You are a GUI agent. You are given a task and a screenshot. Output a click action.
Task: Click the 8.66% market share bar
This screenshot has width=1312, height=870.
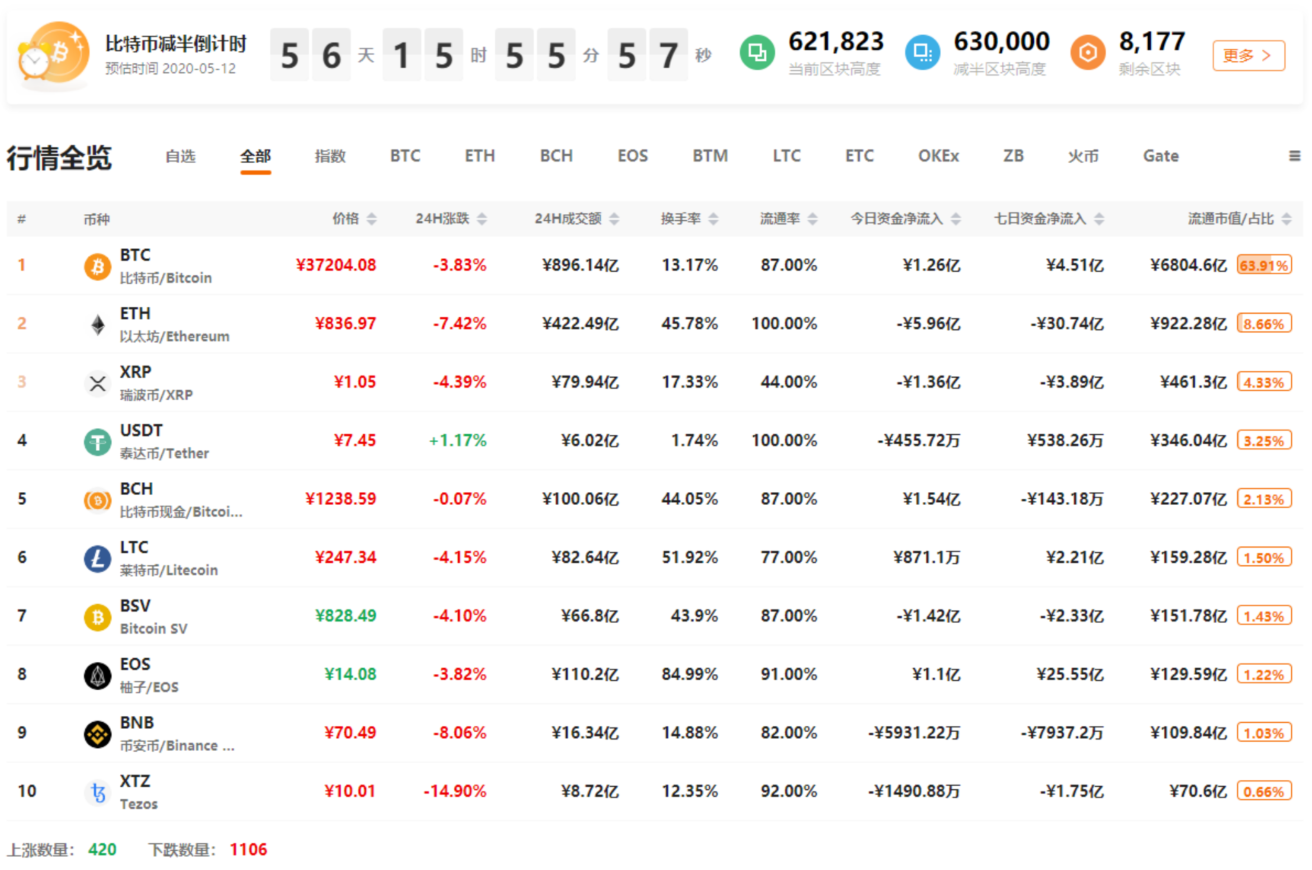(1264, 324)
